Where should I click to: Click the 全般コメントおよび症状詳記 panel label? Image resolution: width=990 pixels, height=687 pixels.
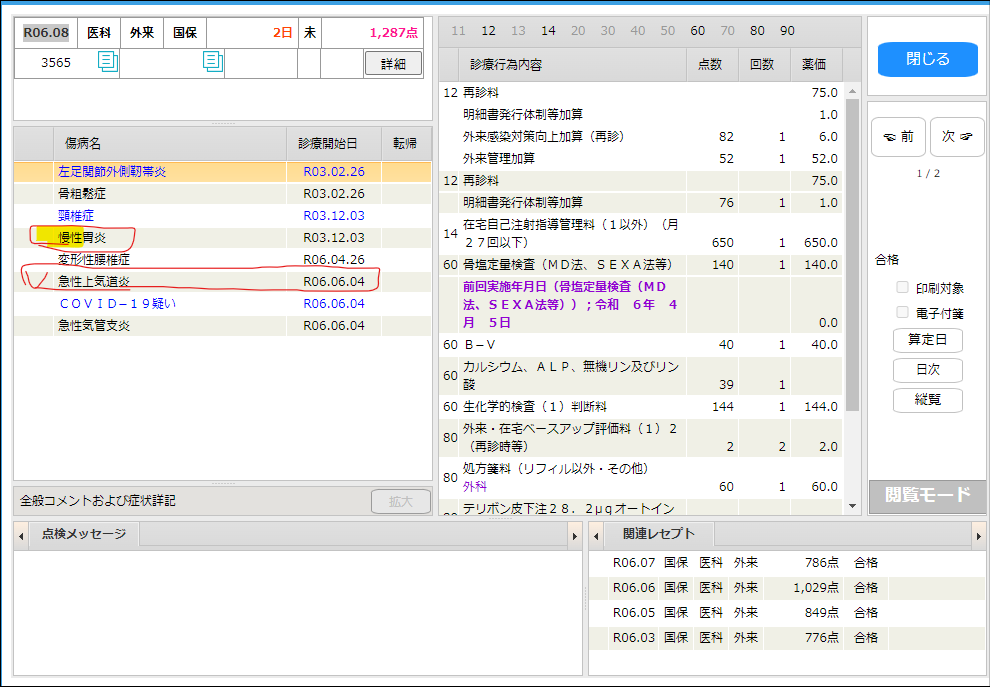(x=98, y=501)
